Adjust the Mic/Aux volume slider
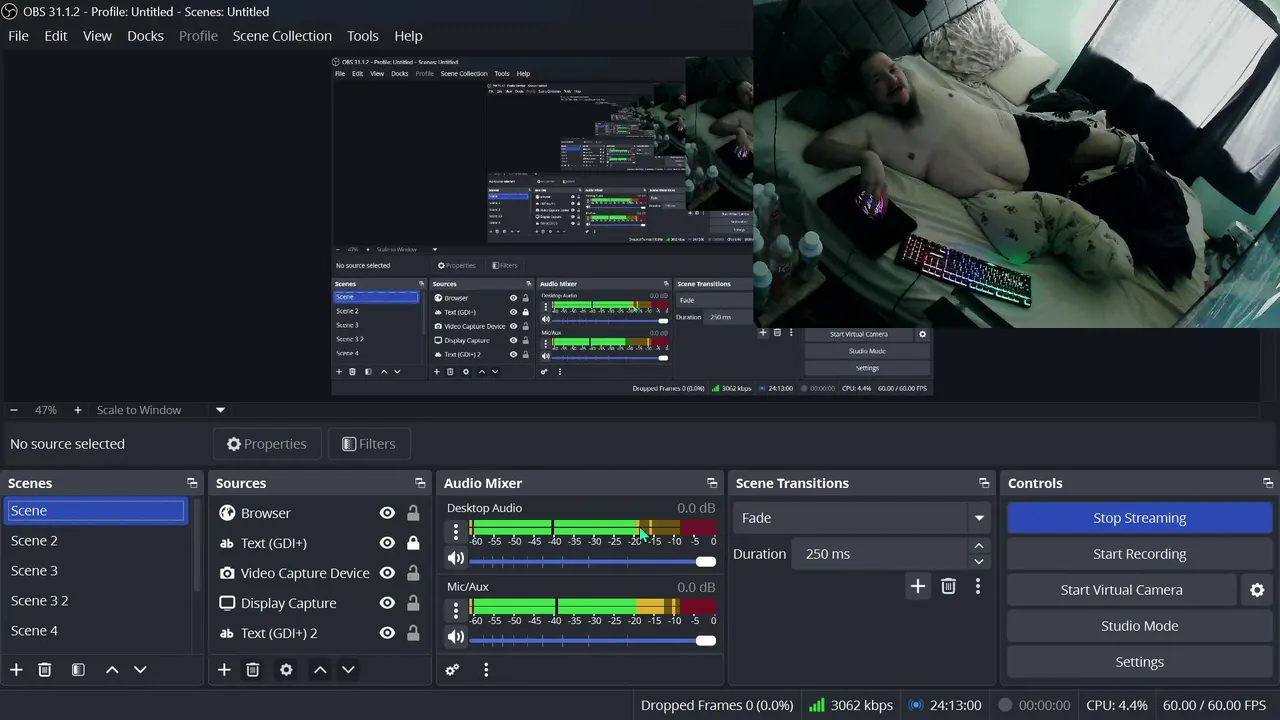The width and height of the screenshot is (1280, 720). [x=592, y=639]
